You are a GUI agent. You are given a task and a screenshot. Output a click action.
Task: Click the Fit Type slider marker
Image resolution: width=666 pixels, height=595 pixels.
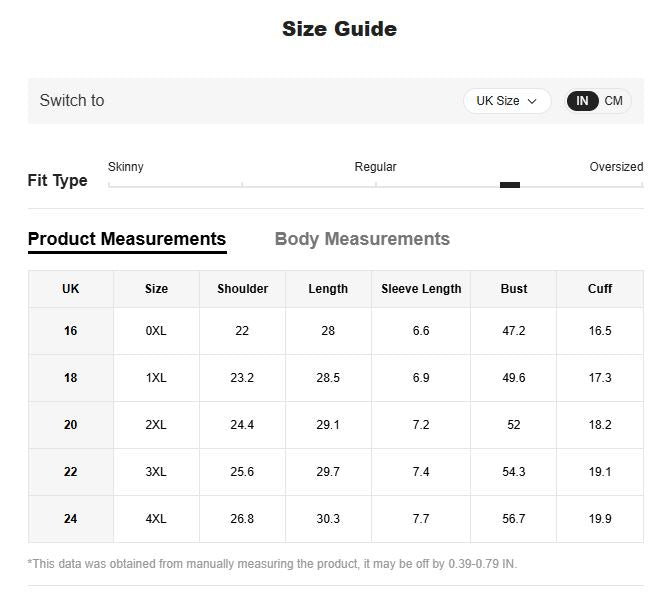tap(510, 185)
